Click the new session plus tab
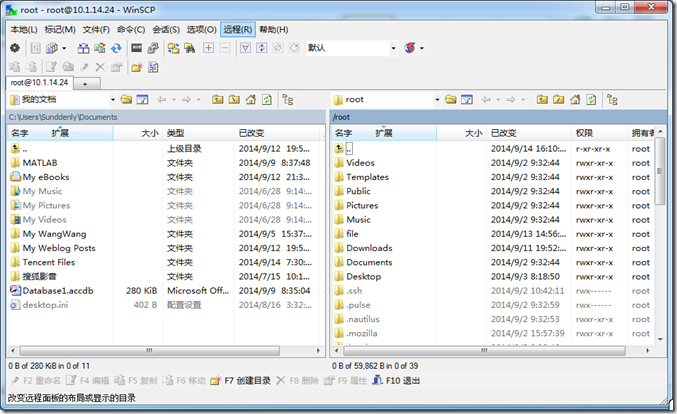This screenshot has width=677, height=414. (x=85, y=84)
